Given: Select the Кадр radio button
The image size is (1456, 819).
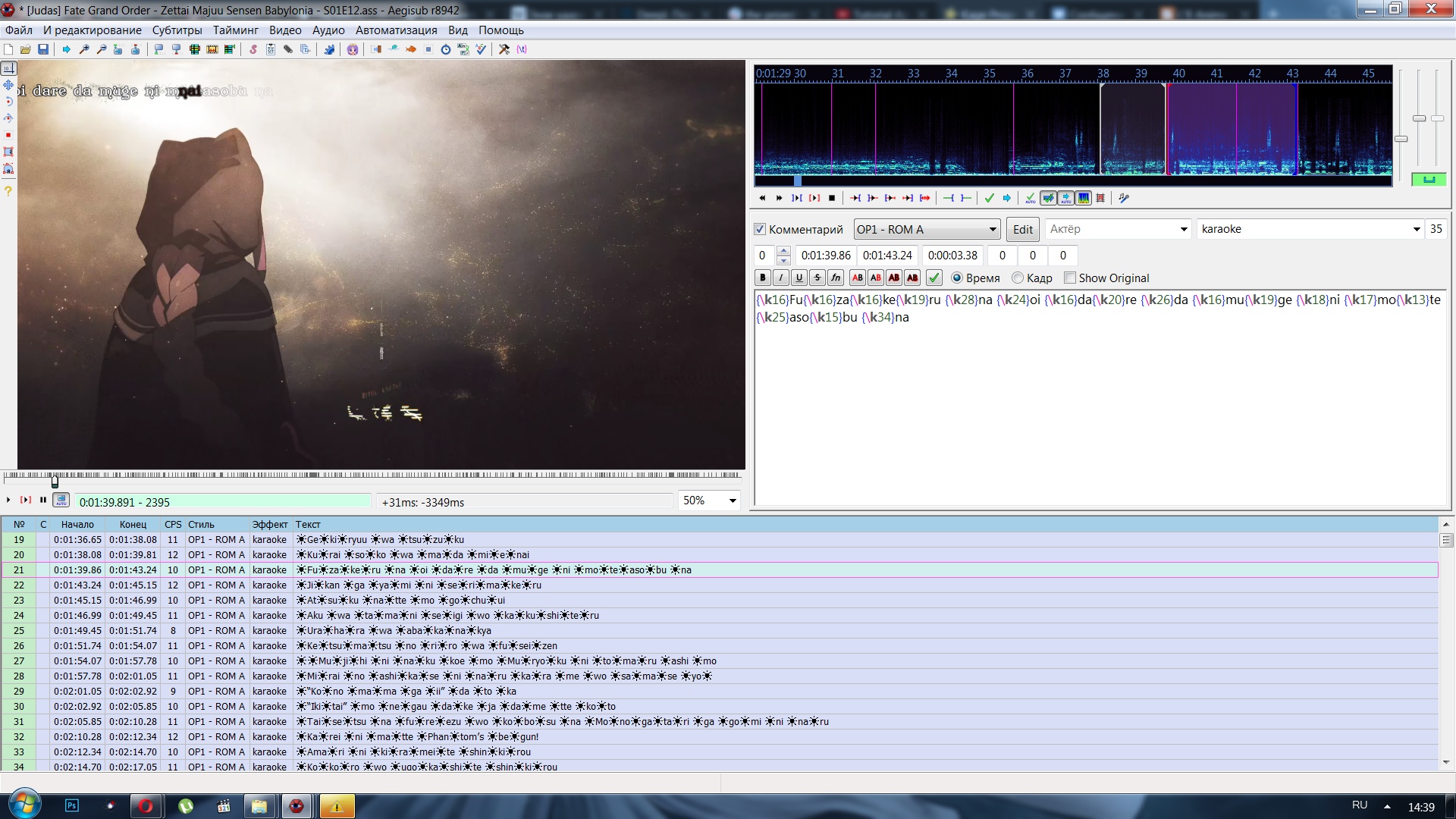Looking at the screenshot, I should [x=1018, y=278].
